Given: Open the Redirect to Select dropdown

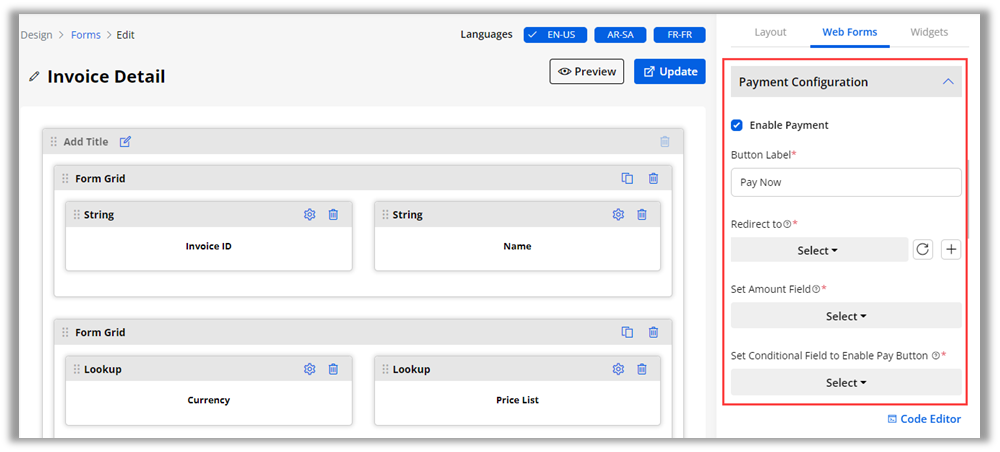Looking at the screenshot, I should (818, 250).
